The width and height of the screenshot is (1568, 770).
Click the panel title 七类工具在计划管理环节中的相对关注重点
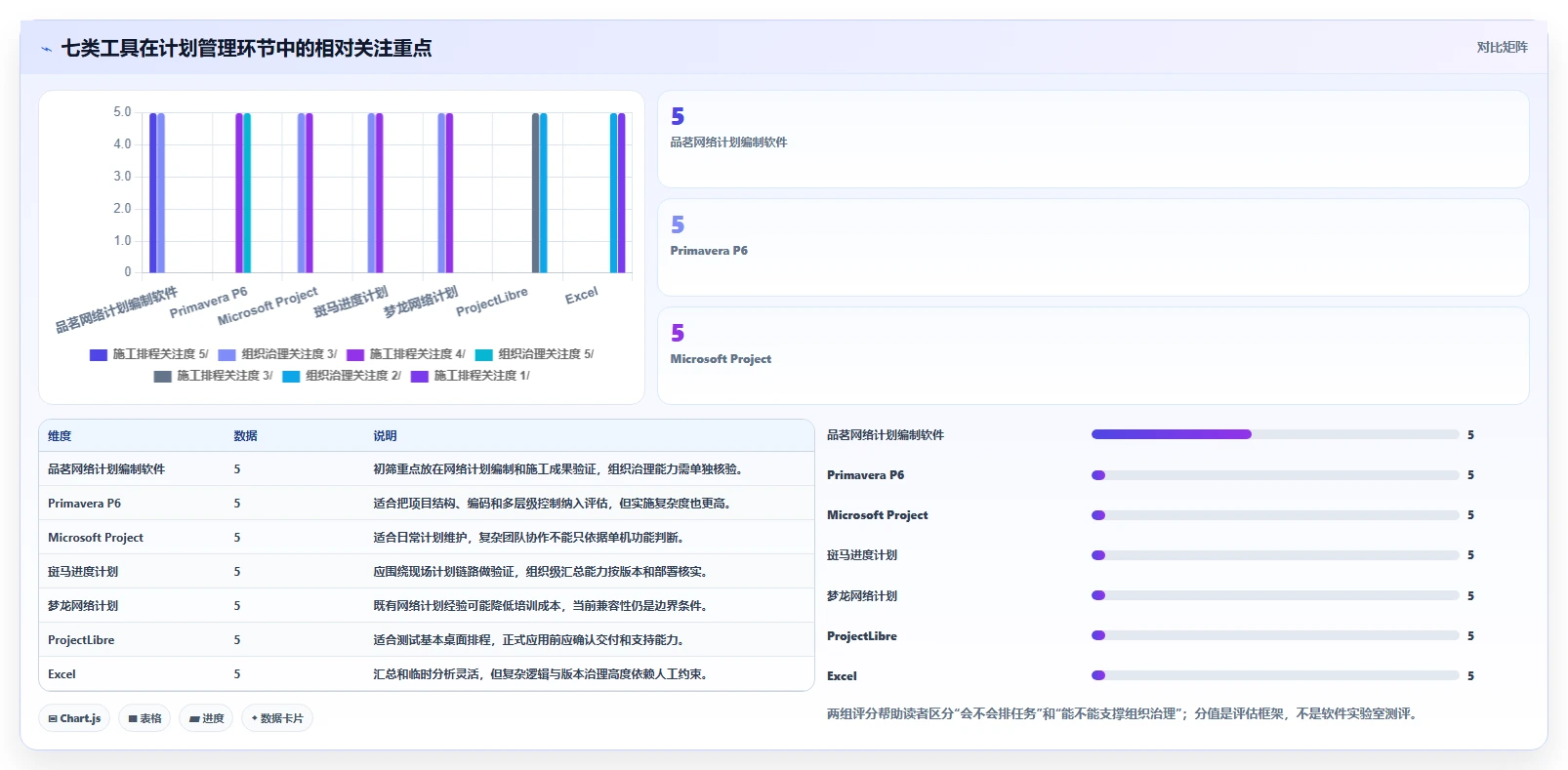[x=246, y=49]
